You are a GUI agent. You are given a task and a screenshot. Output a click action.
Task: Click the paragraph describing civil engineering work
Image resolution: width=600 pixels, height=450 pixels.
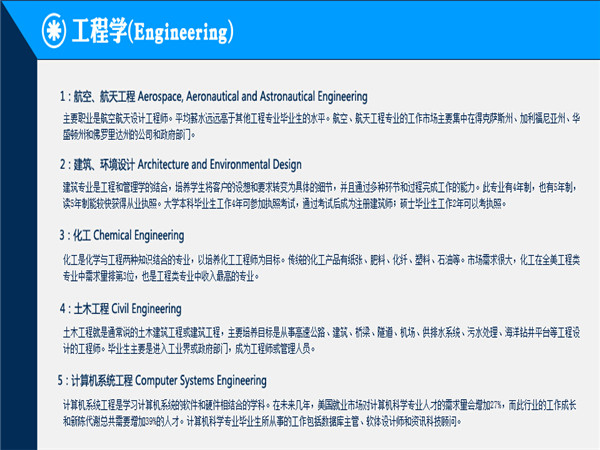(320, 337)
